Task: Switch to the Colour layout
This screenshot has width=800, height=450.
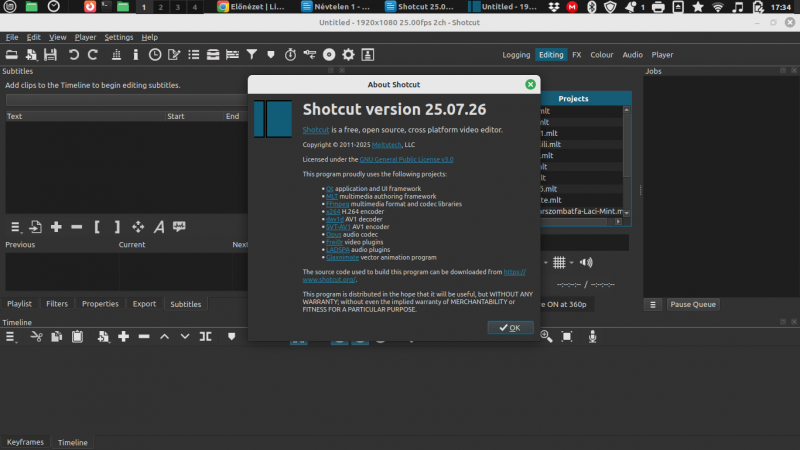Action: tap(602, 55)
